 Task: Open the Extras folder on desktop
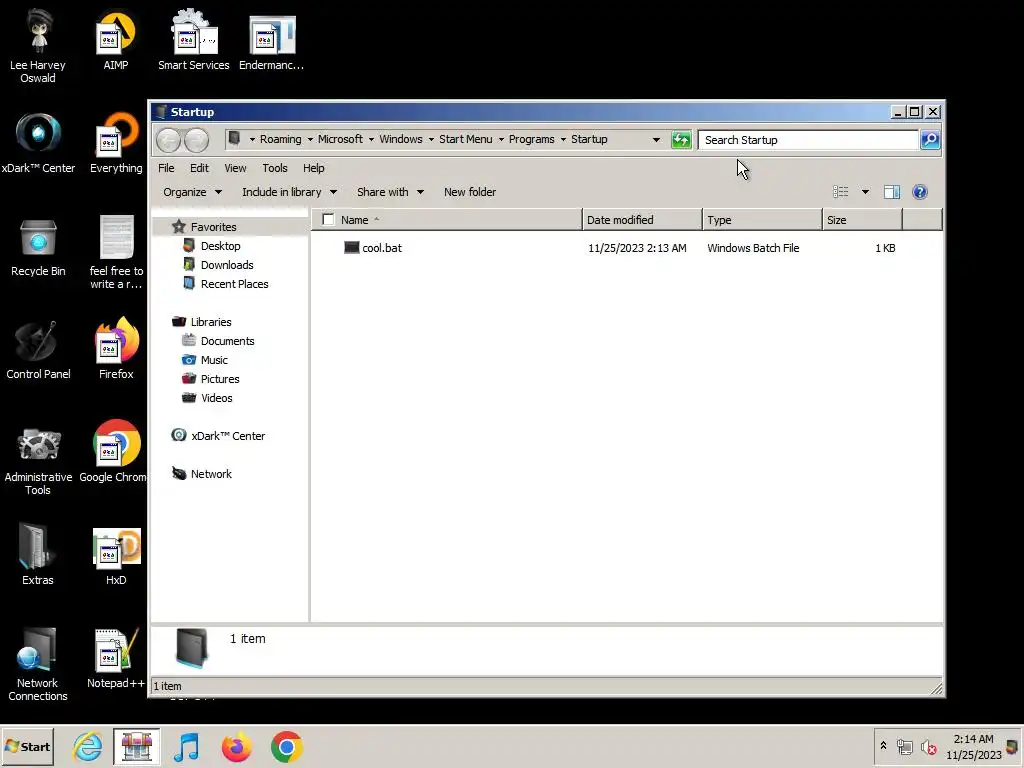(x=38, y=555)
